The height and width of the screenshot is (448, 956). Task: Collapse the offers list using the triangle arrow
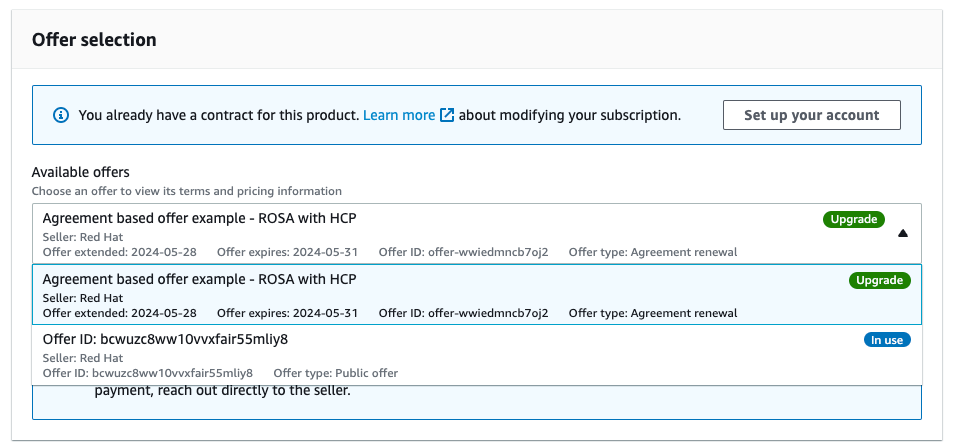coord(902,234)
